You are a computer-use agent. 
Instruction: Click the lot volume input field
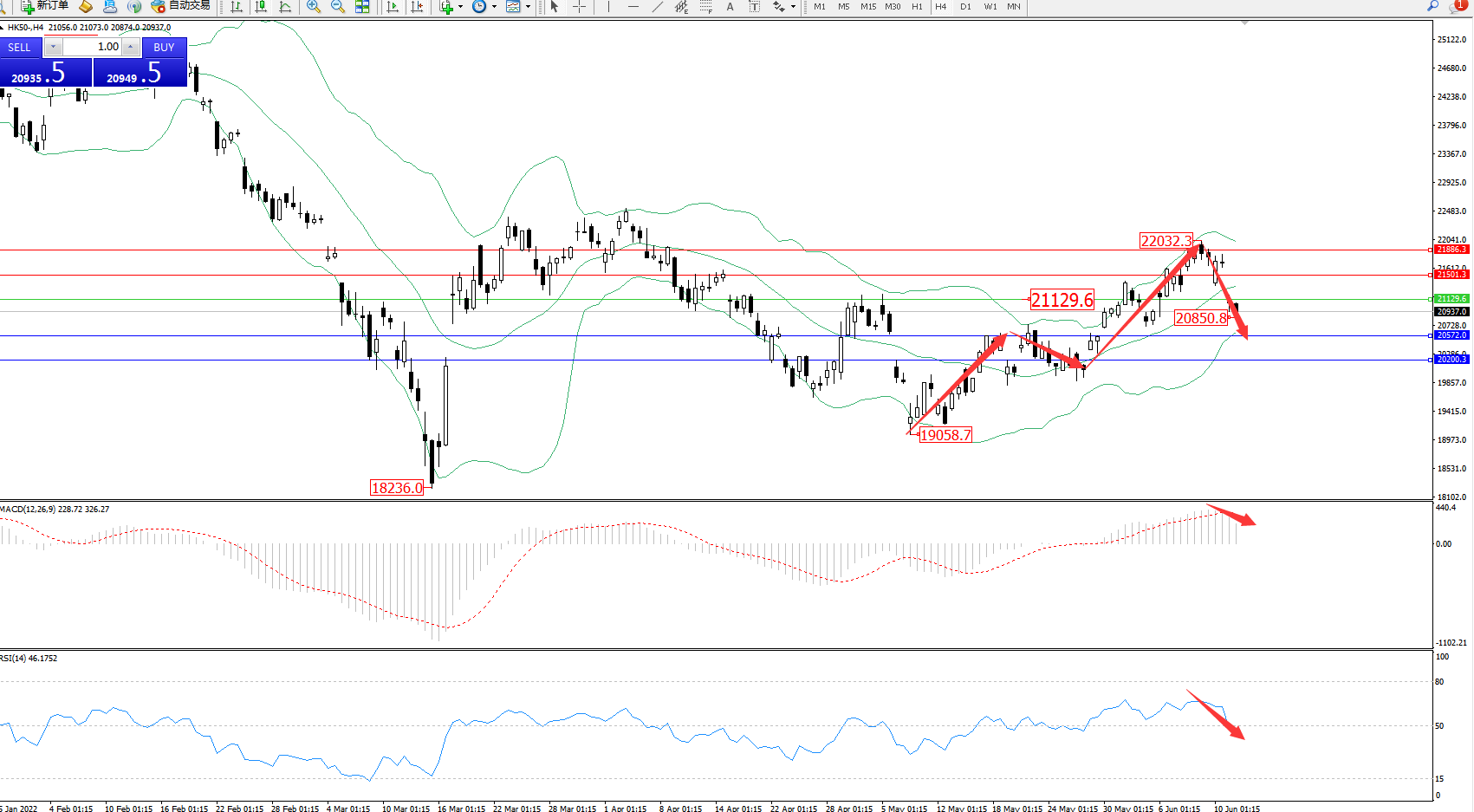92,47
